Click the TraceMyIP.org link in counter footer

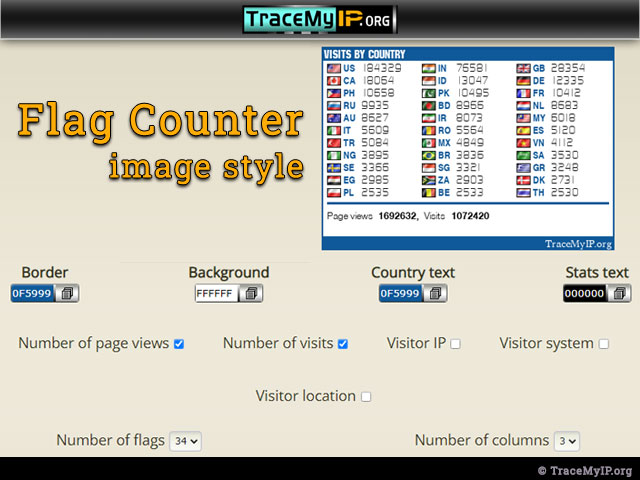click(578, 244)
